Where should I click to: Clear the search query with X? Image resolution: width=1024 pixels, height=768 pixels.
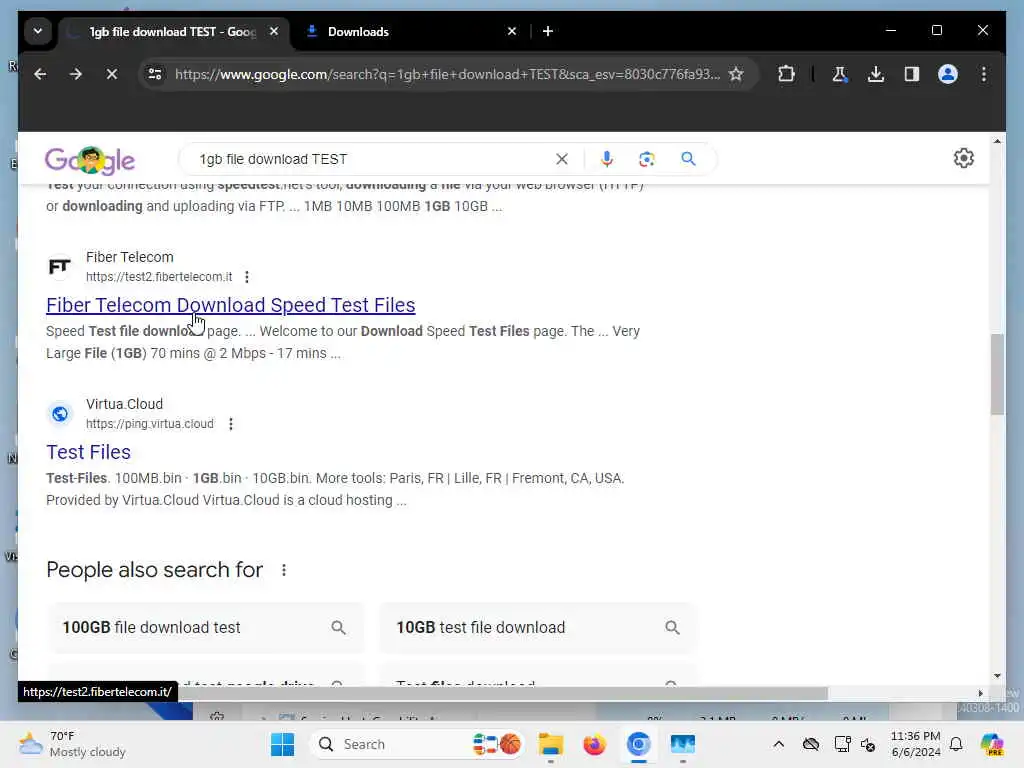point(562,159)
